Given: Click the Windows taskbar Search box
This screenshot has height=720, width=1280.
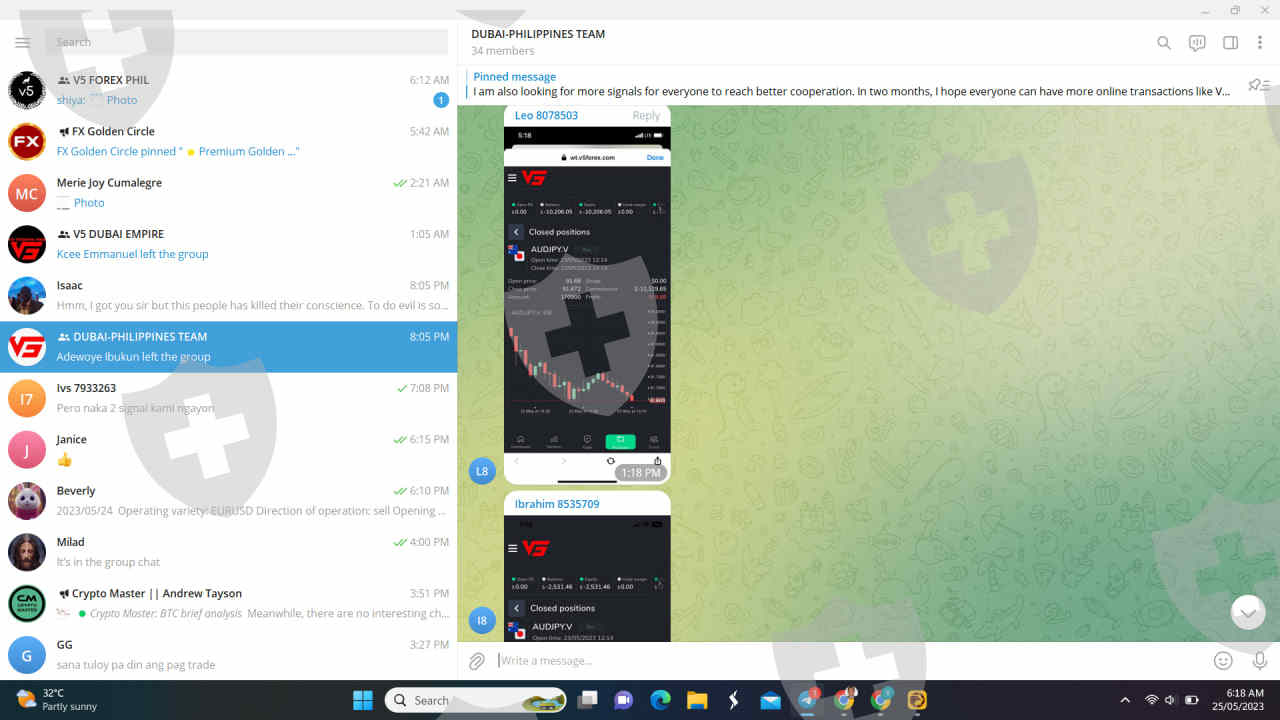Looking at the screenshot, I should (x=476, y=700).
